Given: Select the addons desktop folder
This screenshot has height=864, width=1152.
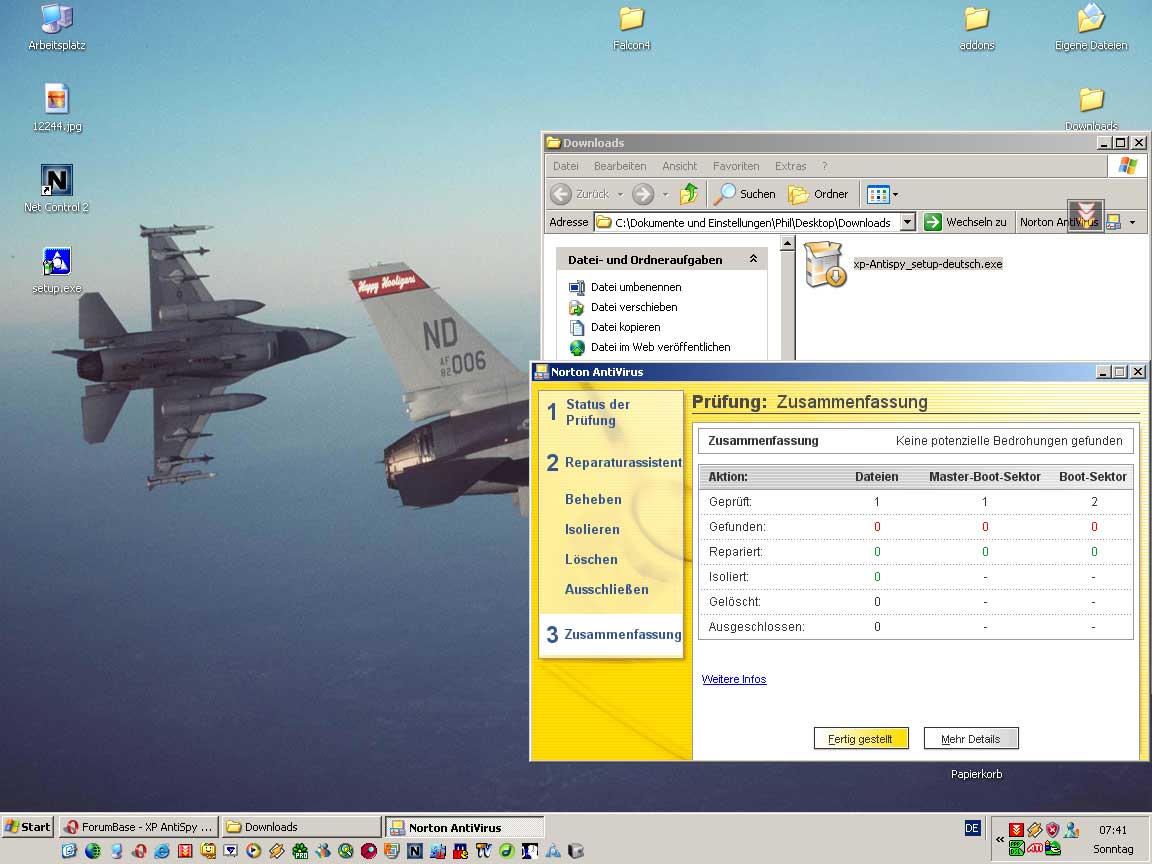Looking at the screenshot, I should (x=976, y=28).
